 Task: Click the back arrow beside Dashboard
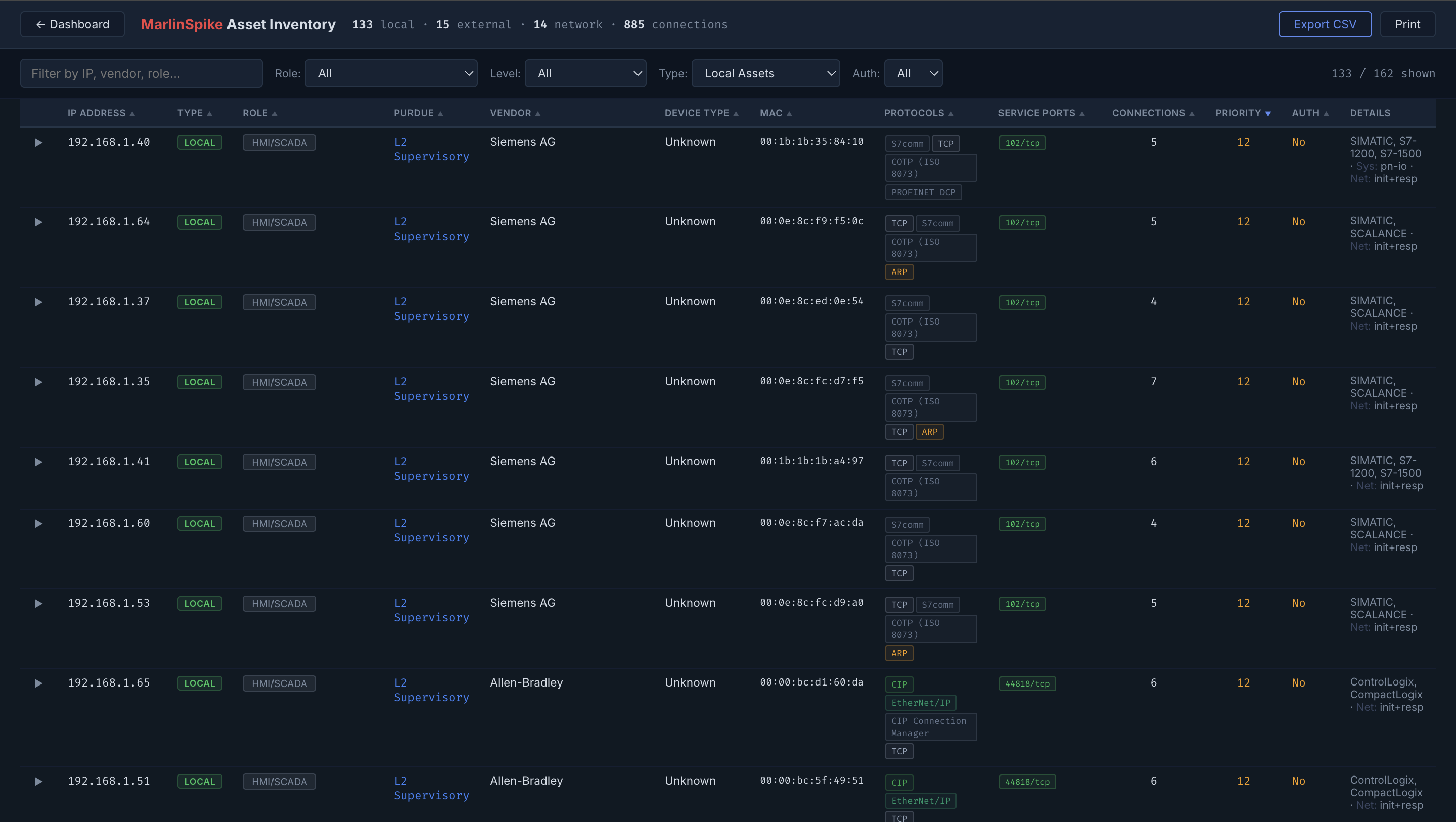(40, 24)
